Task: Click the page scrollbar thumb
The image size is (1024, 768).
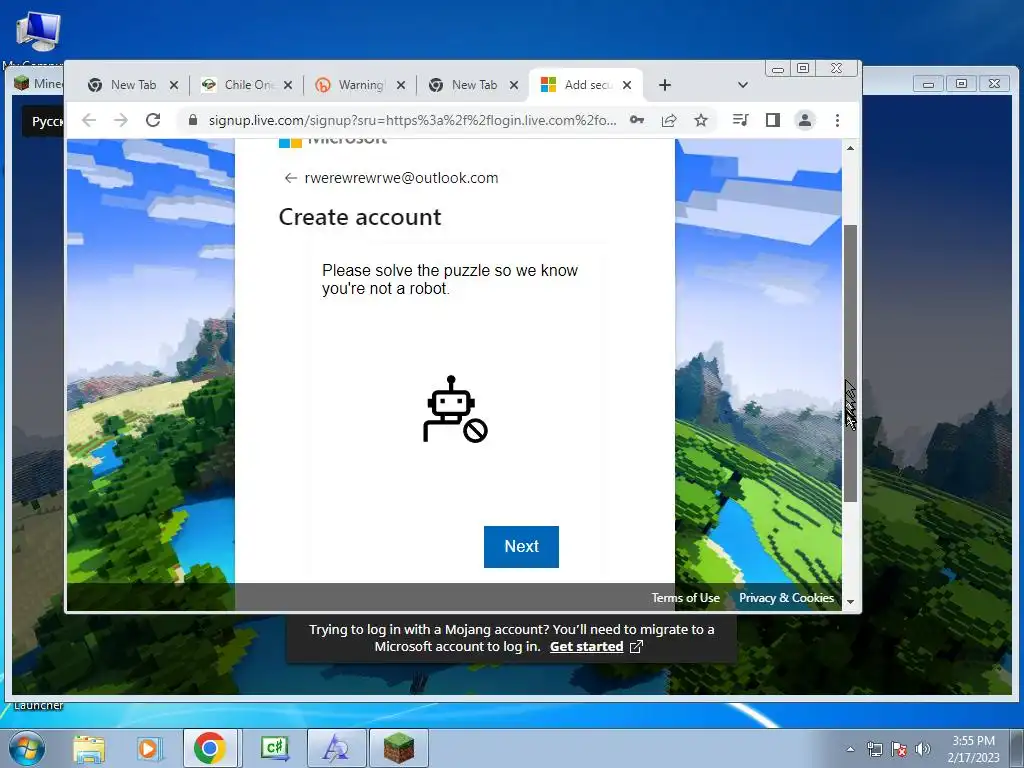Action: point(850,363)
